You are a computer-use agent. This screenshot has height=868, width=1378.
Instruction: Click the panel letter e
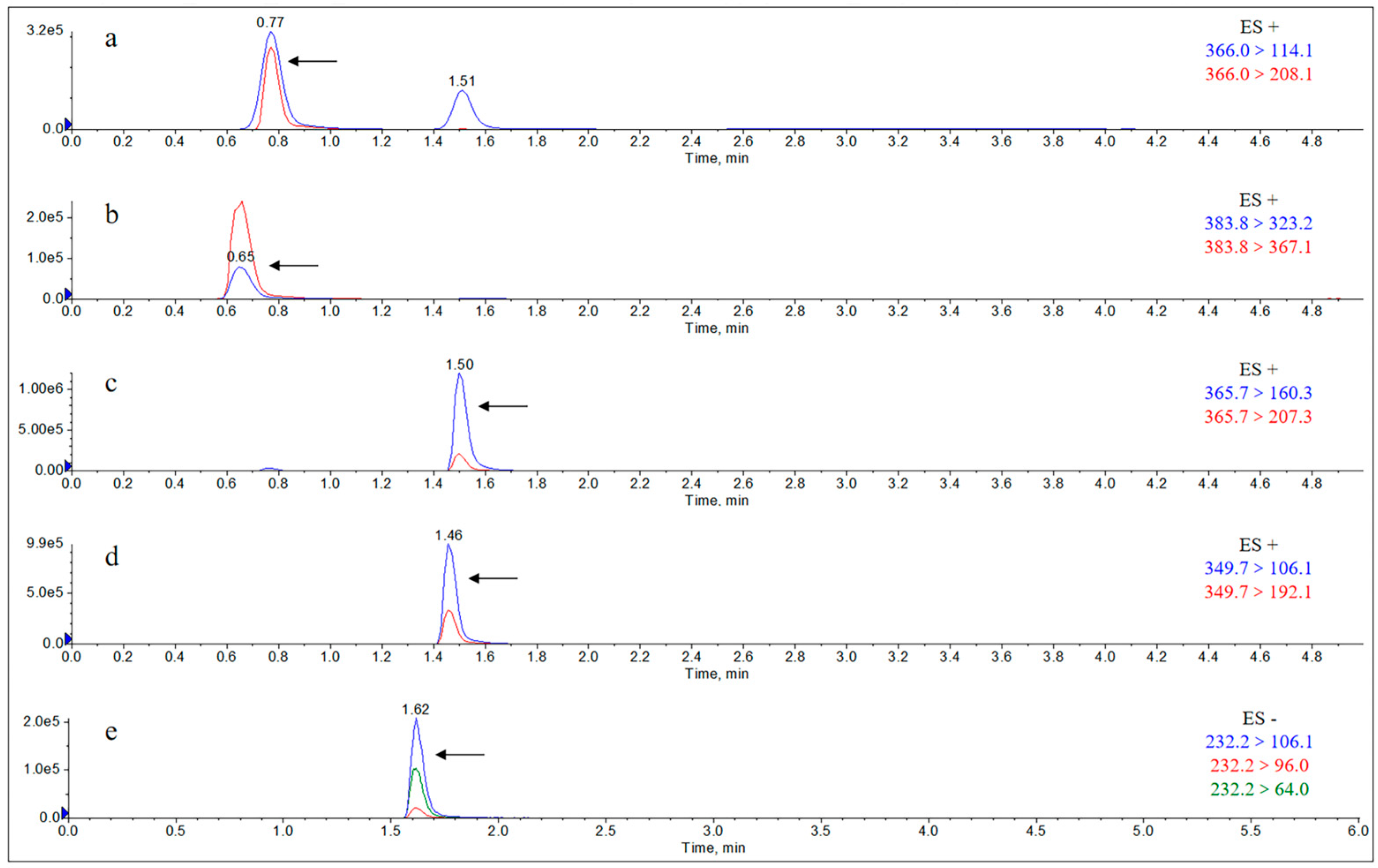pyautogui.click(x=111, y=733)
